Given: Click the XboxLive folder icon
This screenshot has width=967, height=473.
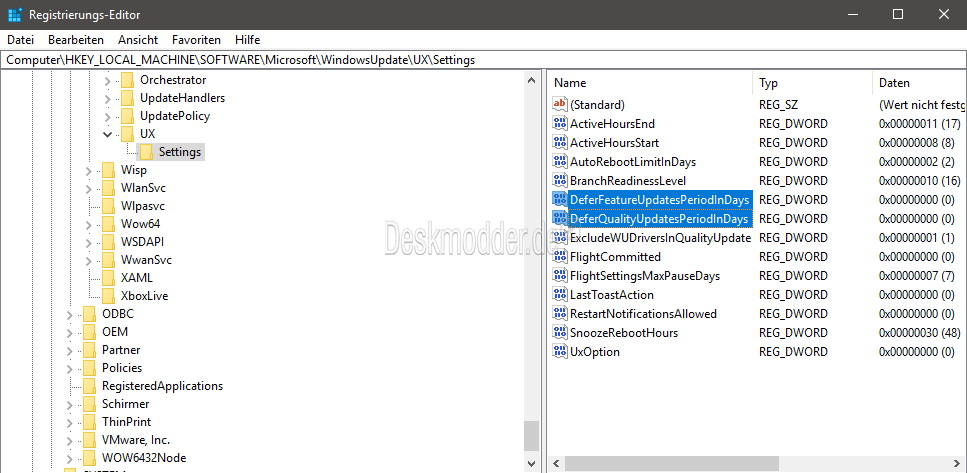Looking at the screenshot, I should (109, 296).
